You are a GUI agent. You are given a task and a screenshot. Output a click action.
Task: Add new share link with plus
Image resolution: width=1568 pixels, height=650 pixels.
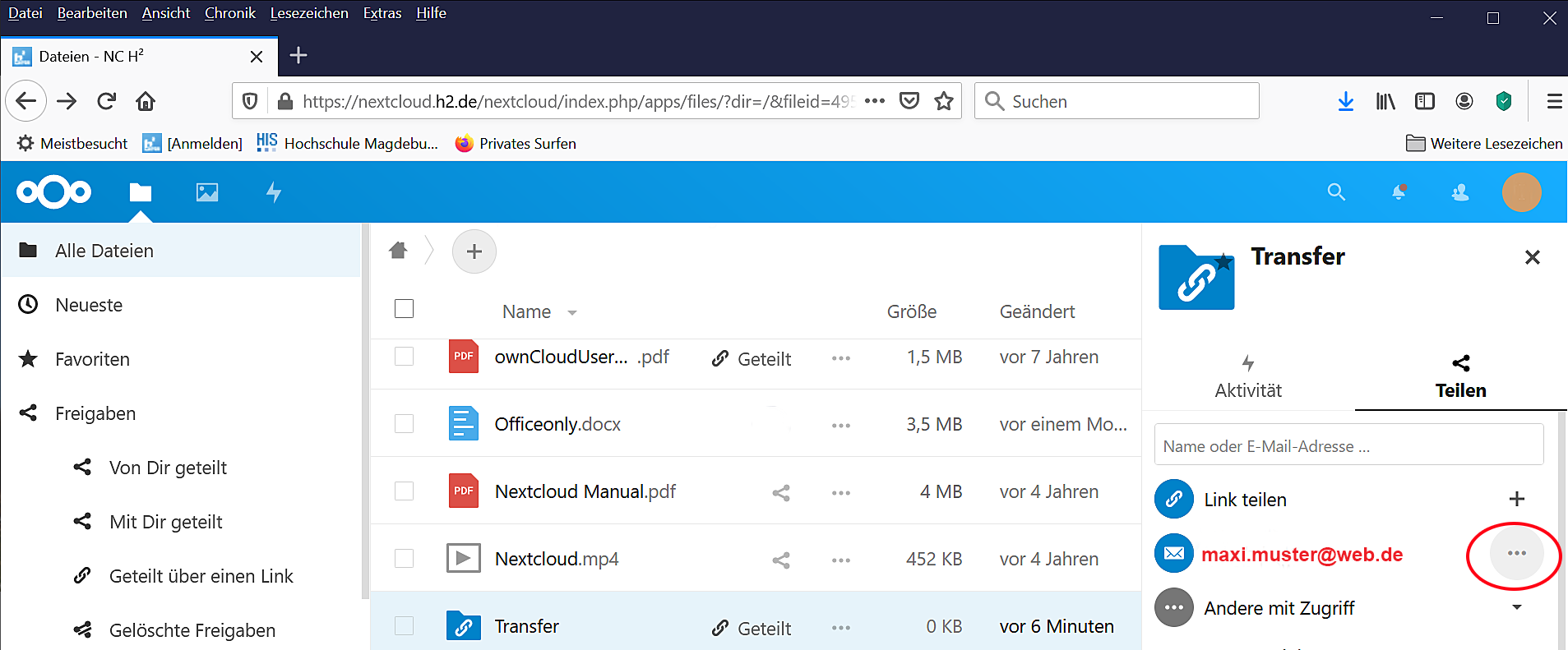1517,499
